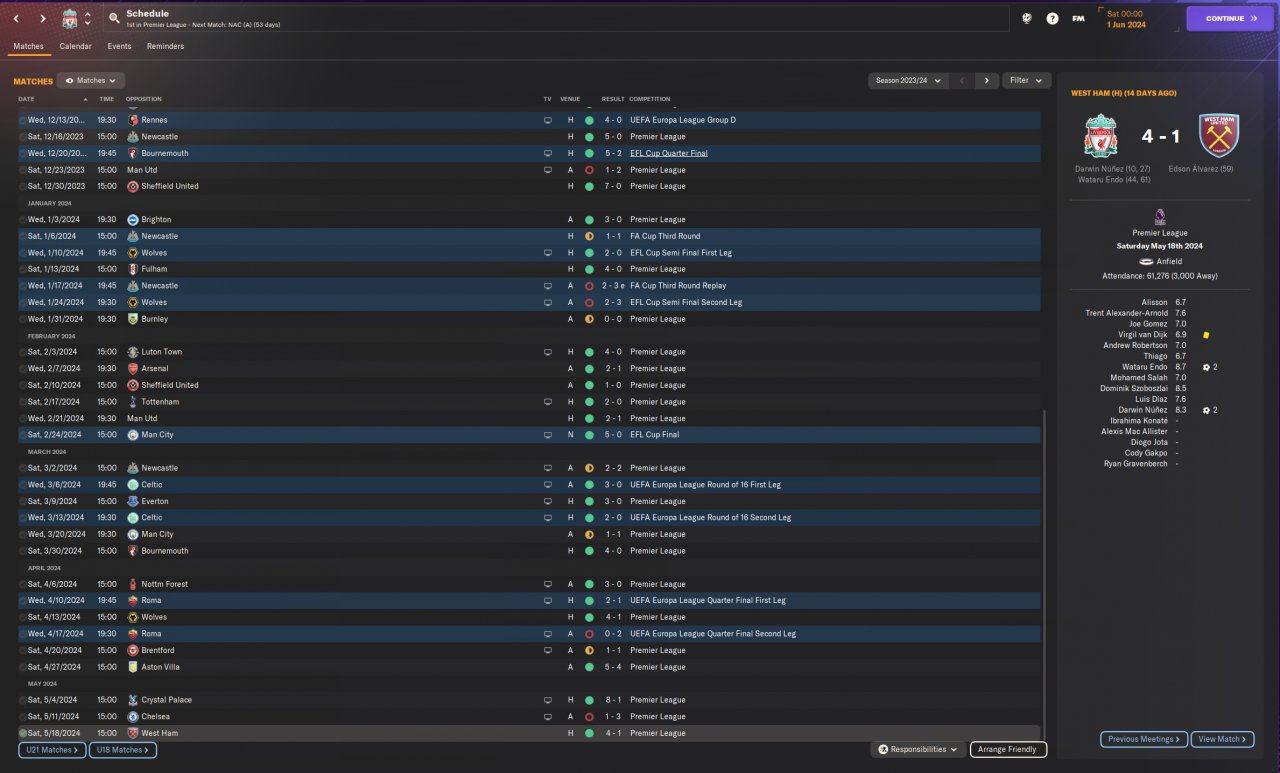This screenshot has width=1280, height=773.
Task: Click TV icon on the Chelsea row
Action: pyautogui.click(x=547, y=716)
